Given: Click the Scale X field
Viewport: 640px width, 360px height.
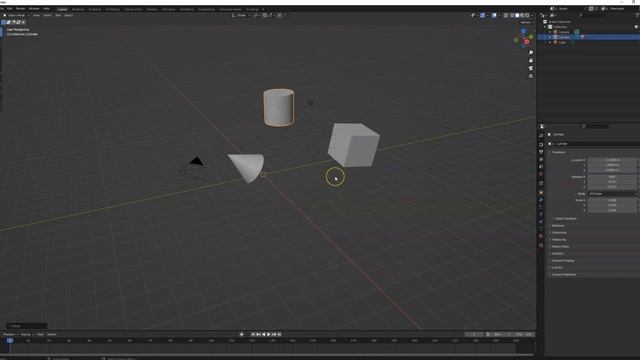Looking at the screenshot, I should pos(612,200).
